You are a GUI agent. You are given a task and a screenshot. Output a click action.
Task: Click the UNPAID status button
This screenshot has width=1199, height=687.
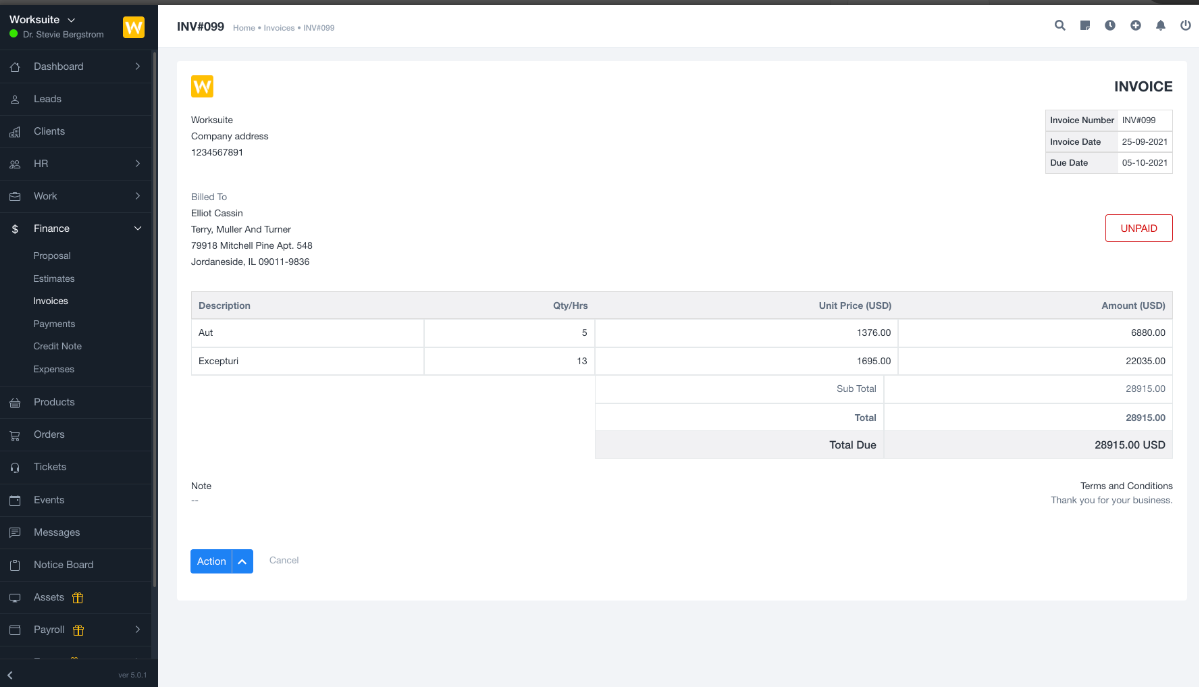(1138, 228)
